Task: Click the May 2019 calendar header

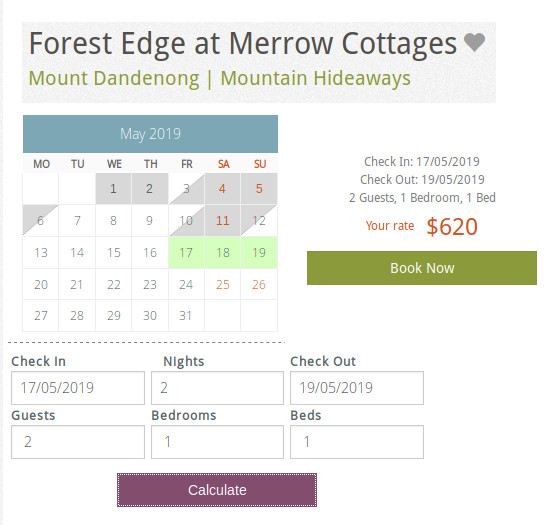Action: click(x=150, y=134)
